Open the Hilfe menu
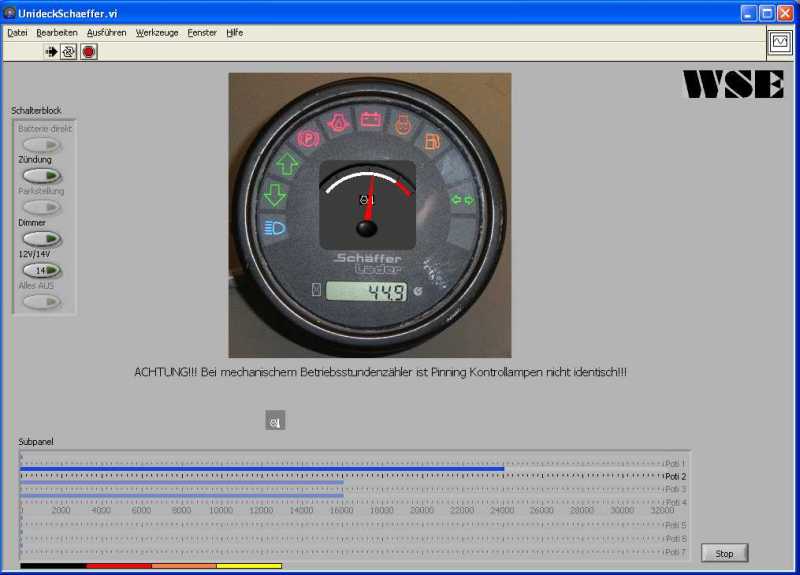This screenshot has height=575, width=800. 234,33
